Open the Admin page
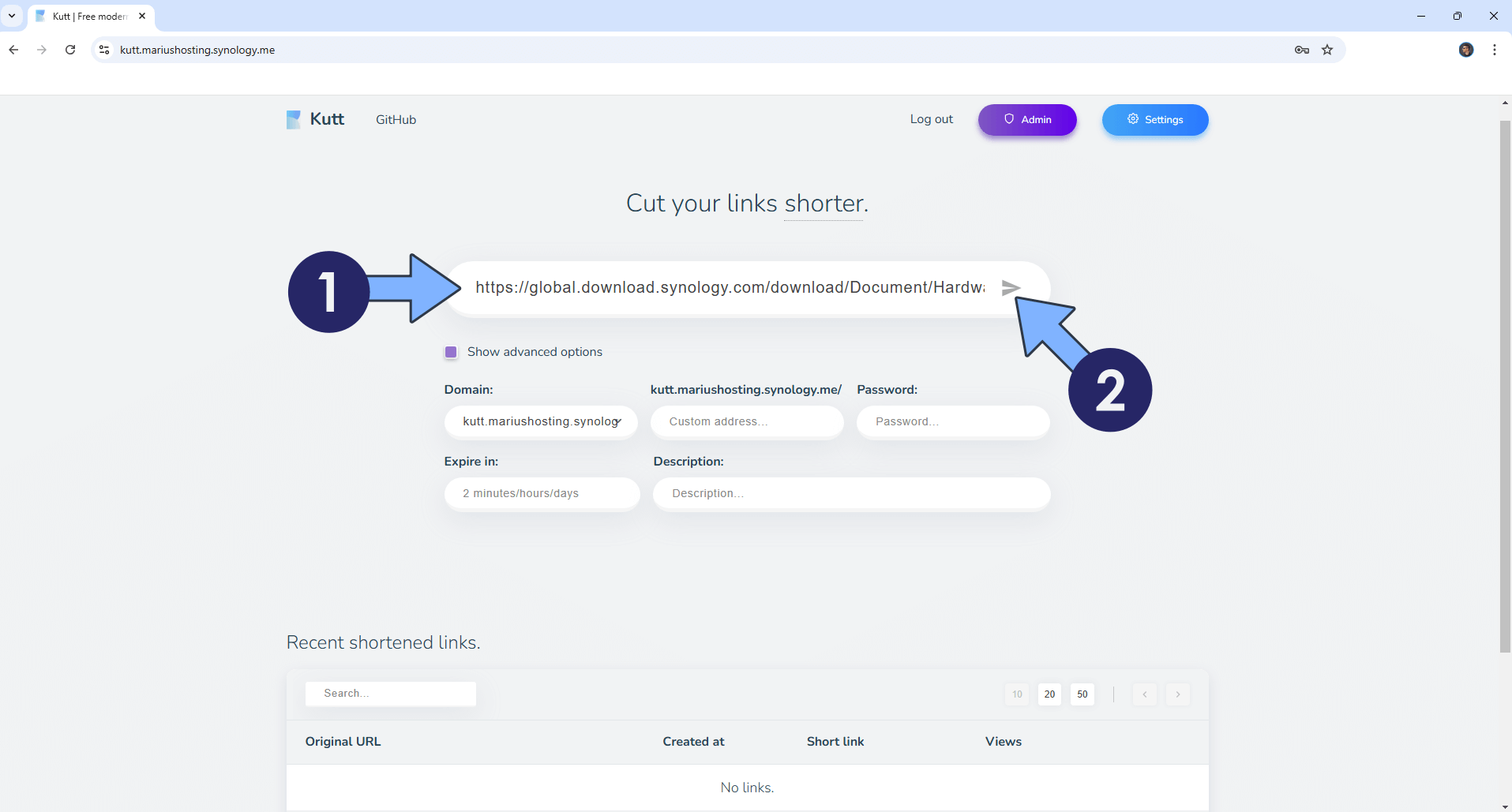1512x812 pixels. (x=1027, y=120)
